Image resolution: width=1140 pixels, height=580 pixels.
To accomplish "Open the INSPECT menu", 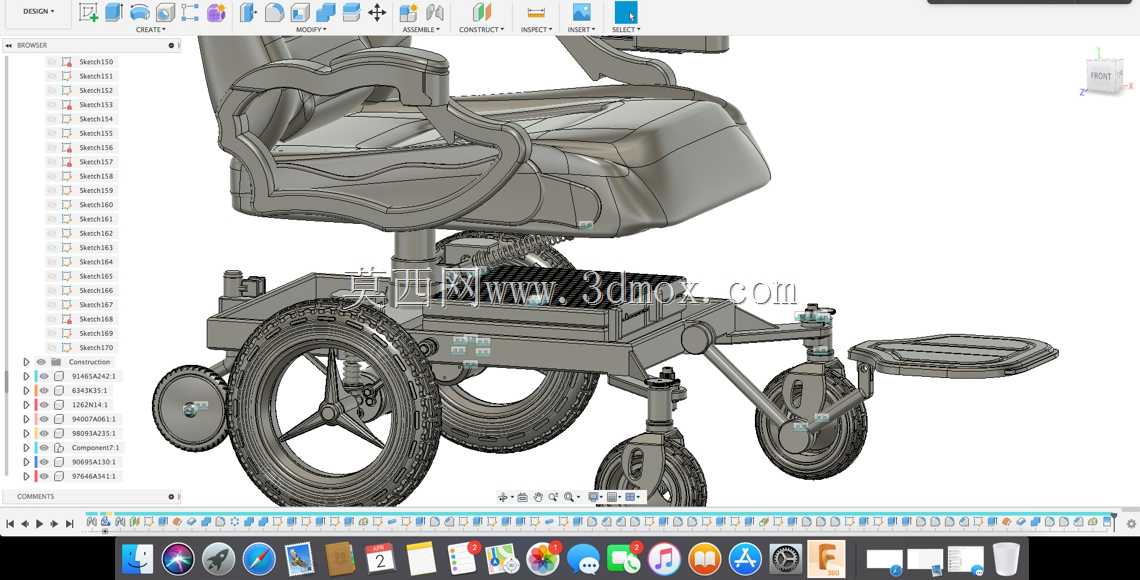I will (537, 30).
